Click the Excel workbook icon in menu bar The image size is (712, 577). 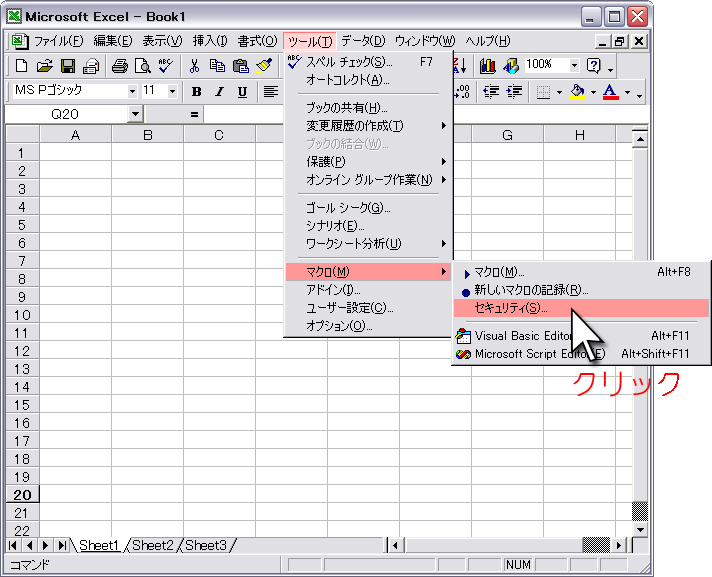[20, 41]
